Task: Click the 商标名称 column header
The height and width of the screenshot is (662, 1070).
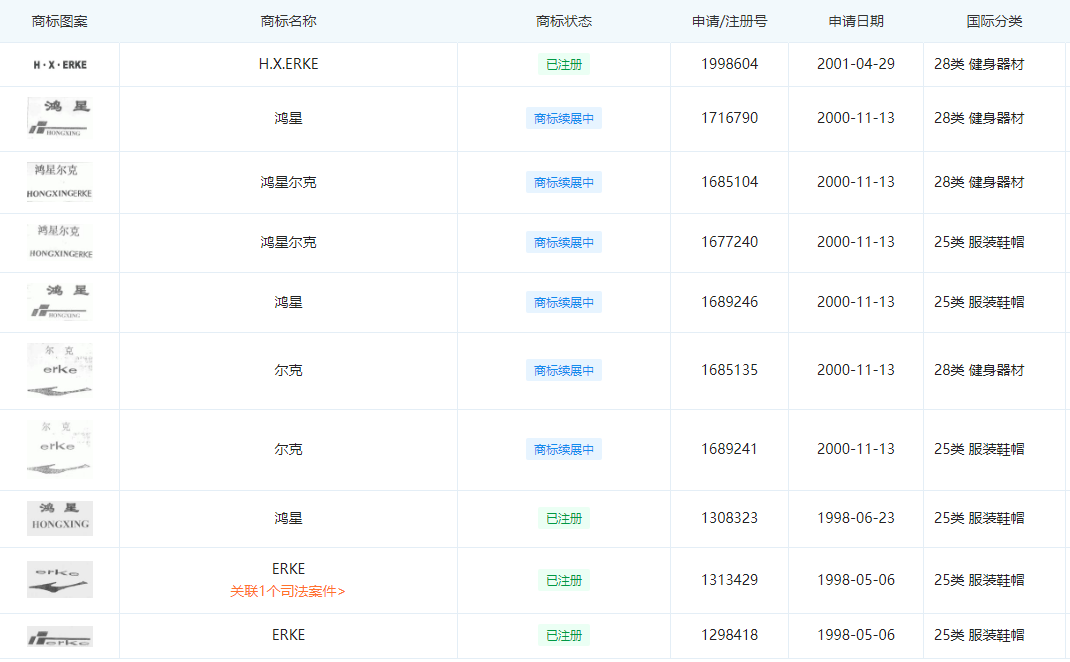Action: click(x=289, y=21)
